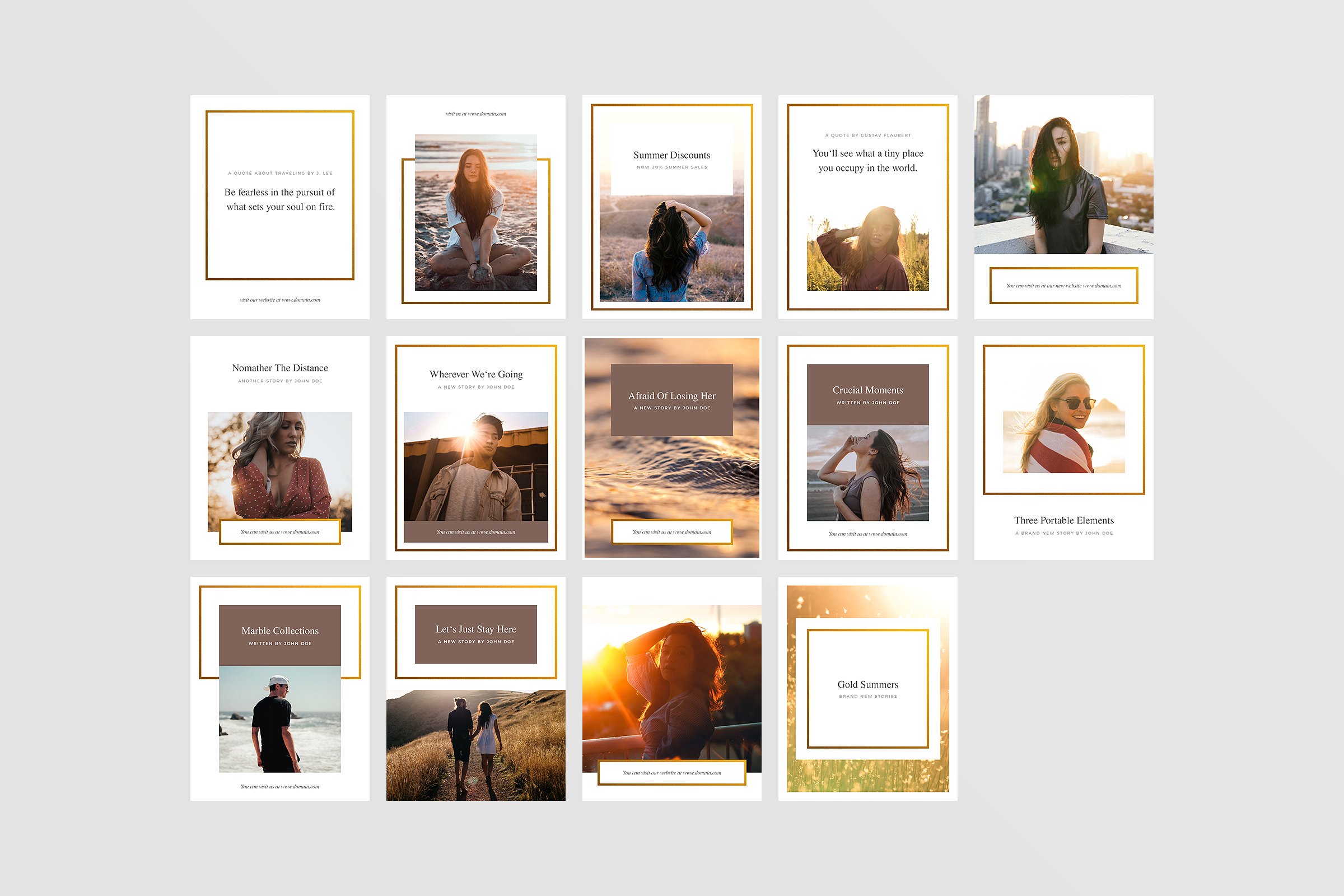Click gold-framed 'new website www.domain.com' box
Viewport: 1344px width, 896px height.
tap(1063, 286)
